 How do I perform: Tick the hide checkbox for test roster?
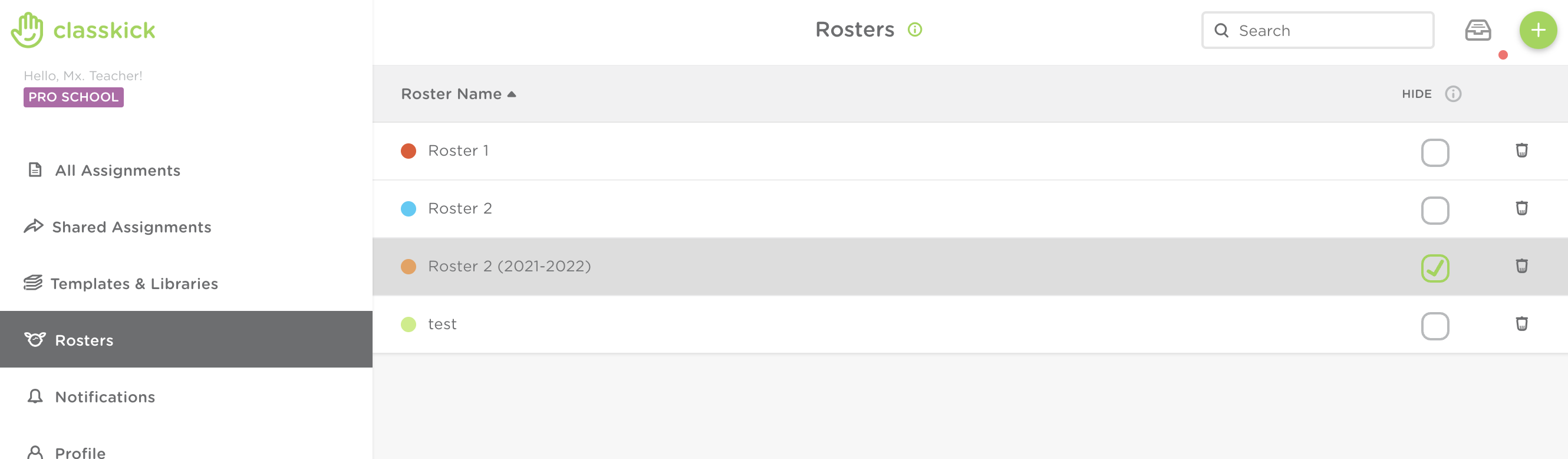pyautogui.click(x=1435, y=326)
